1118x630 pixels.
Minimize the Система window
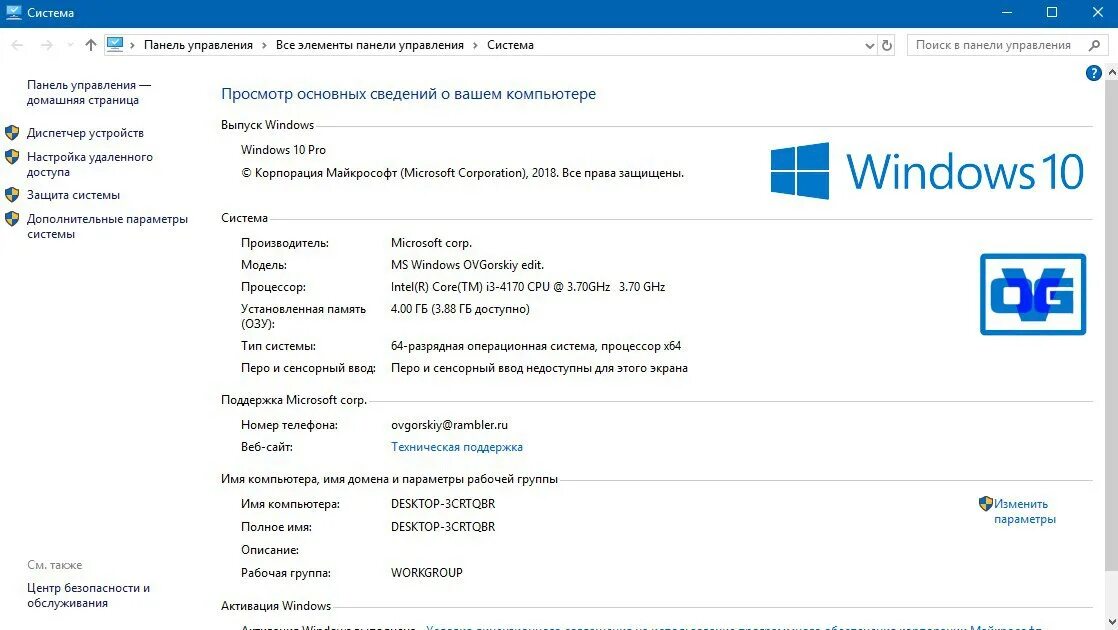tap(1007, 12)
